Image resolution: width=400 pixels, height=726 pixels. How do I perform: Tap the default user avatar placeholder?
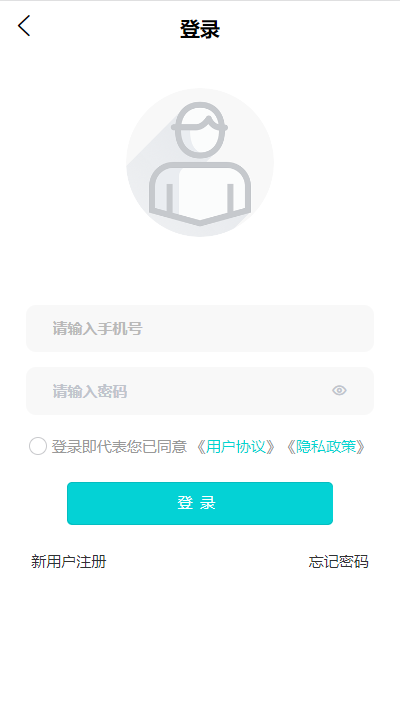click(200, 162)
